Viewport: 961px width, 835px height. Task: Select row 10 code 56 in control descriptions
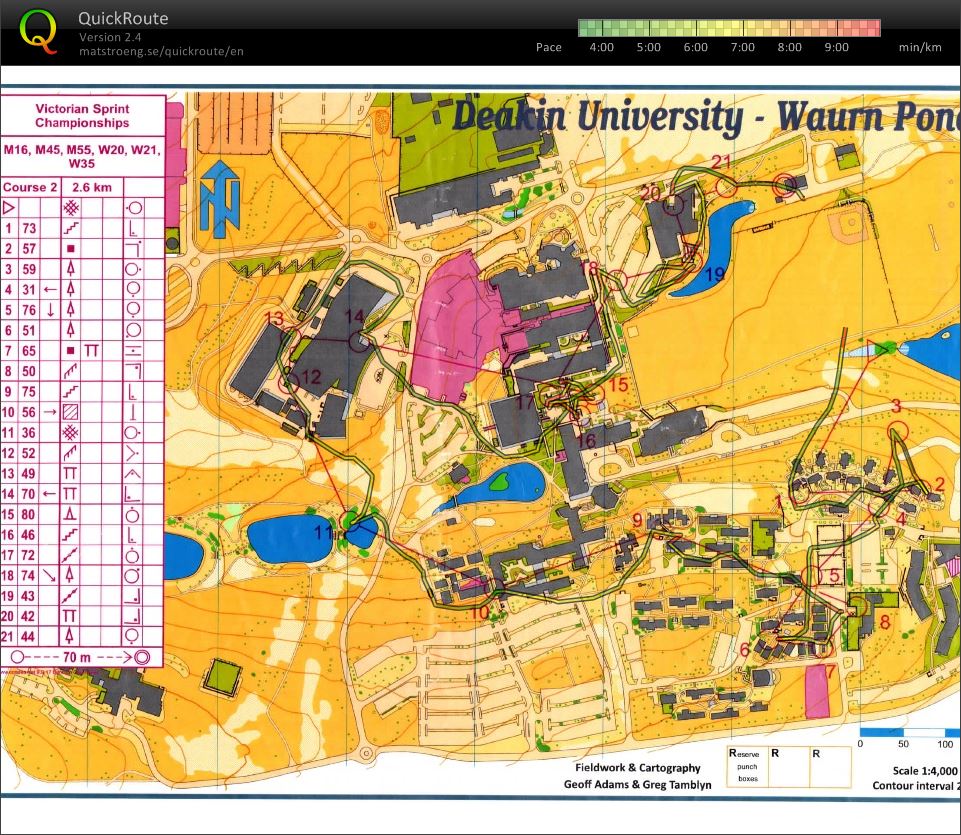[30, 412]
